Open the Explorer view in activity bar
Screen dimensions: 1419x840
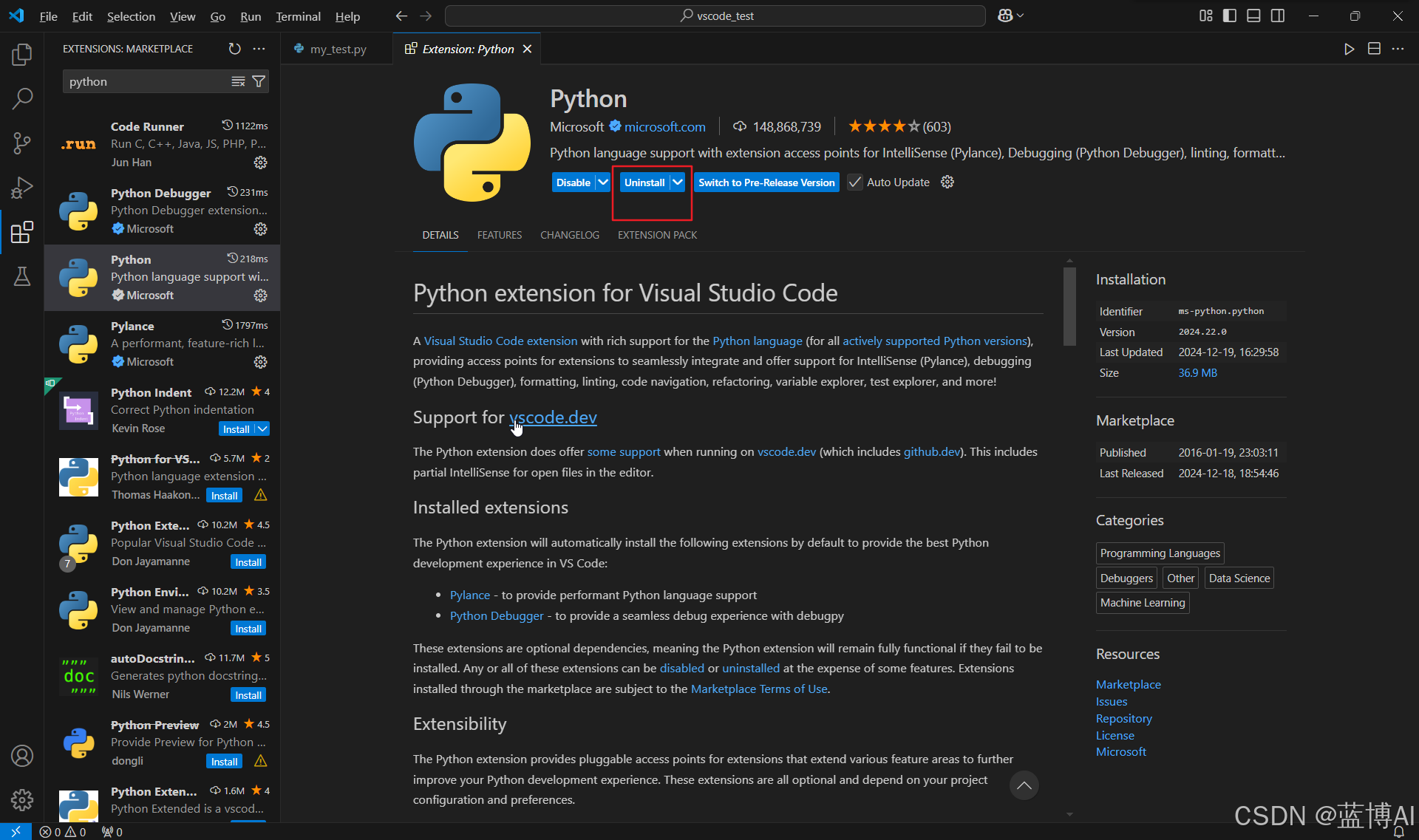(22, 54)
